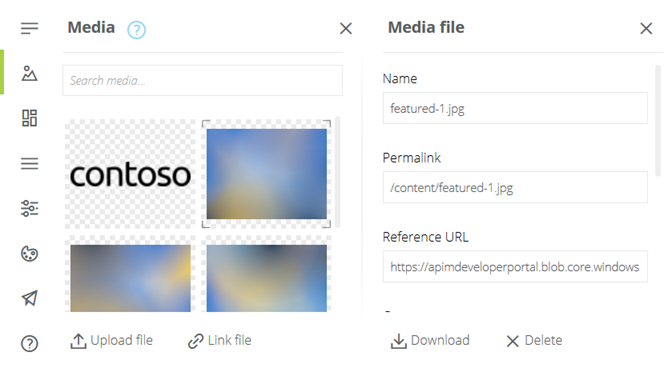
Task: Open the hamburger menu at top of sidebar
Action: point(30,28)
